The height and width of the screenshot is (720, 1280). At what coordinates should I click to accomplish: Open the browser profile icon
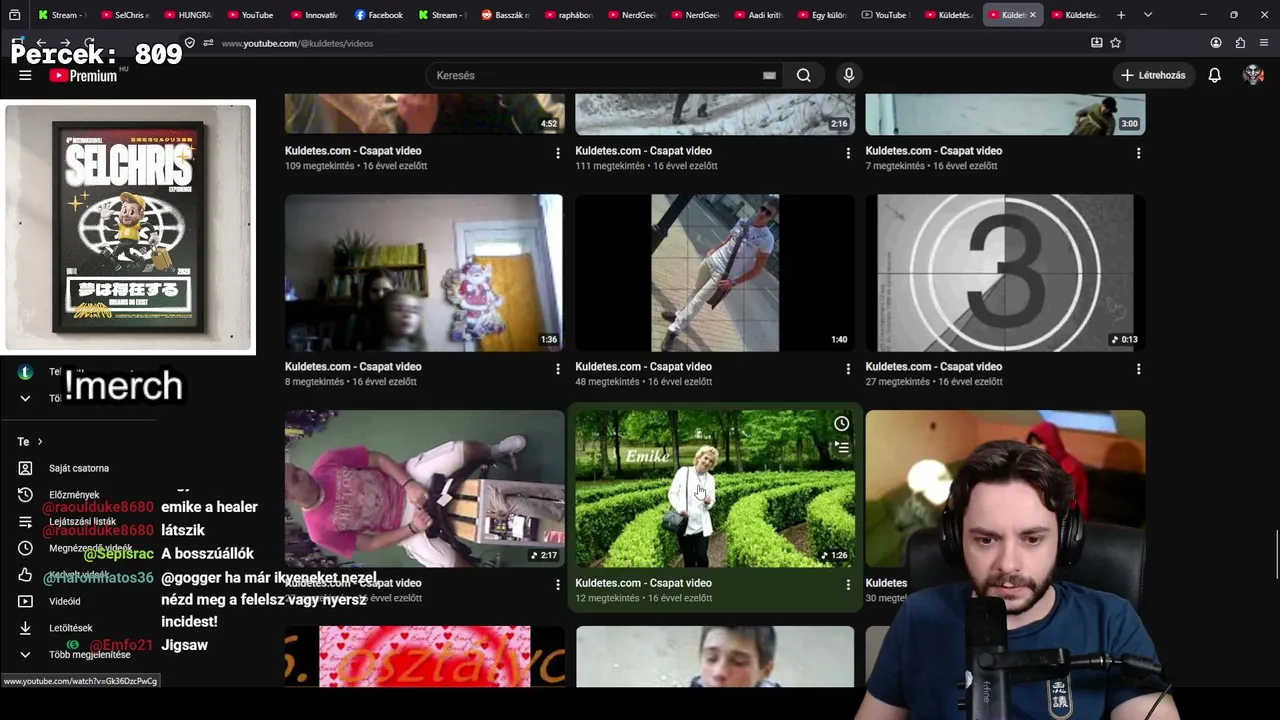(1216, 43)
